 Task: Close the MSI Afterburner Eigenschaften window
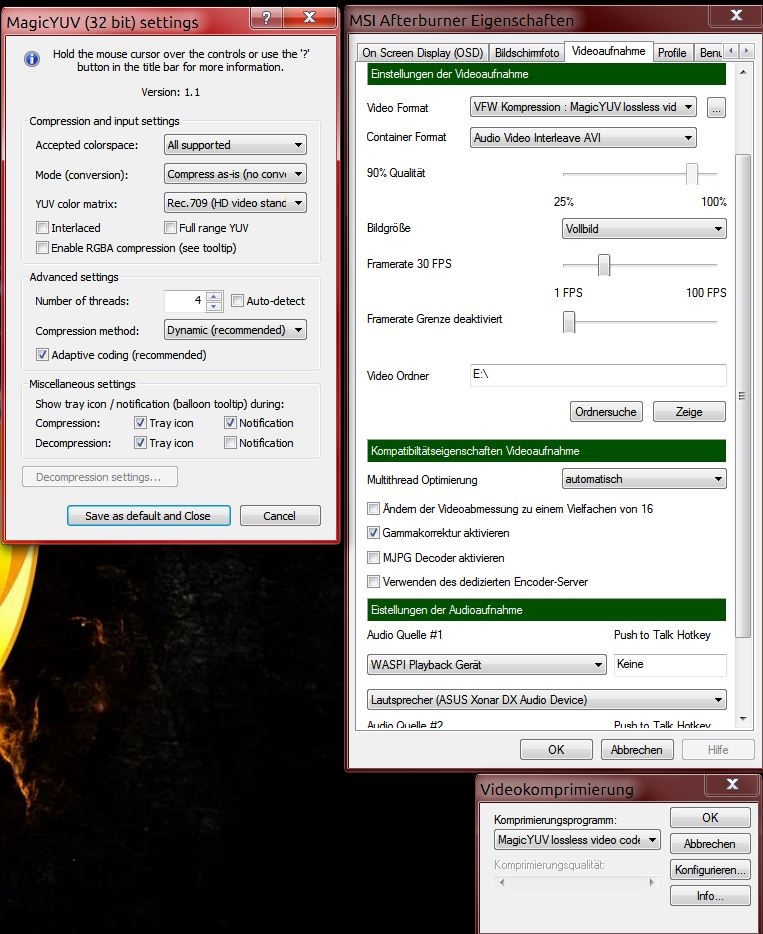pyautogui.click(x=736, y=15)
